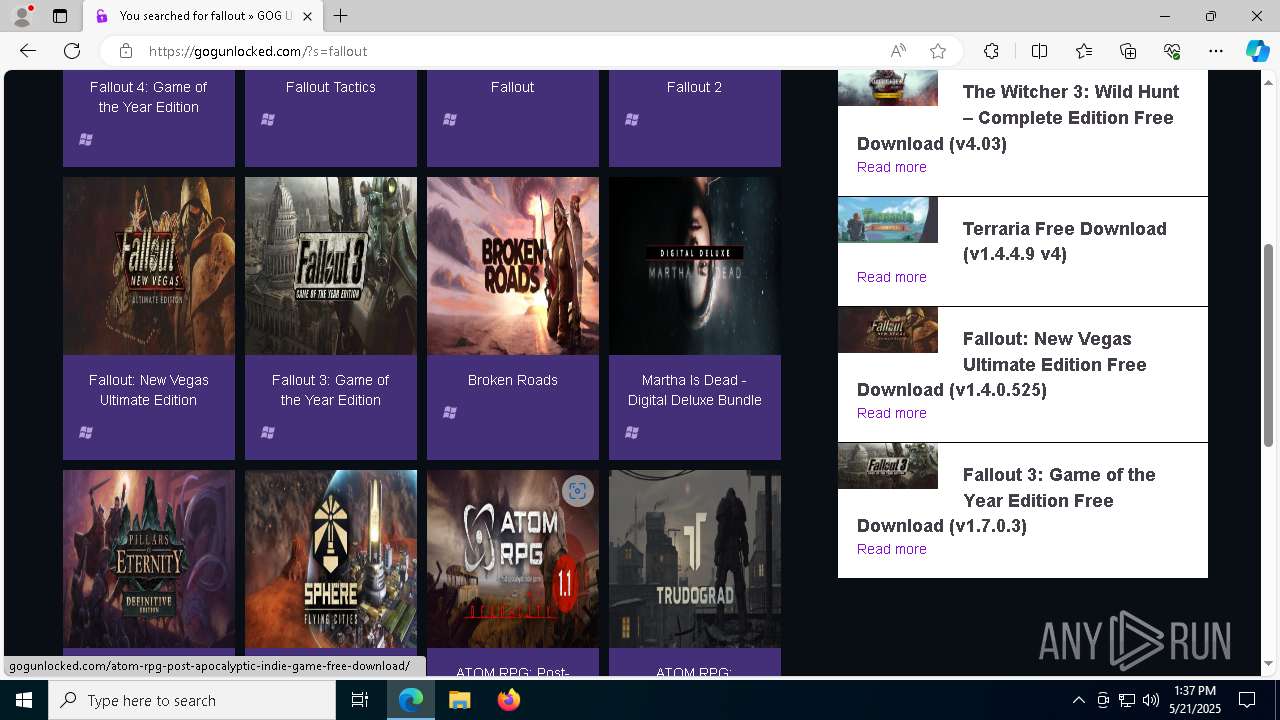Open Sphere Flying Cities cover image
1280x720 pixels.
point(331,559)
